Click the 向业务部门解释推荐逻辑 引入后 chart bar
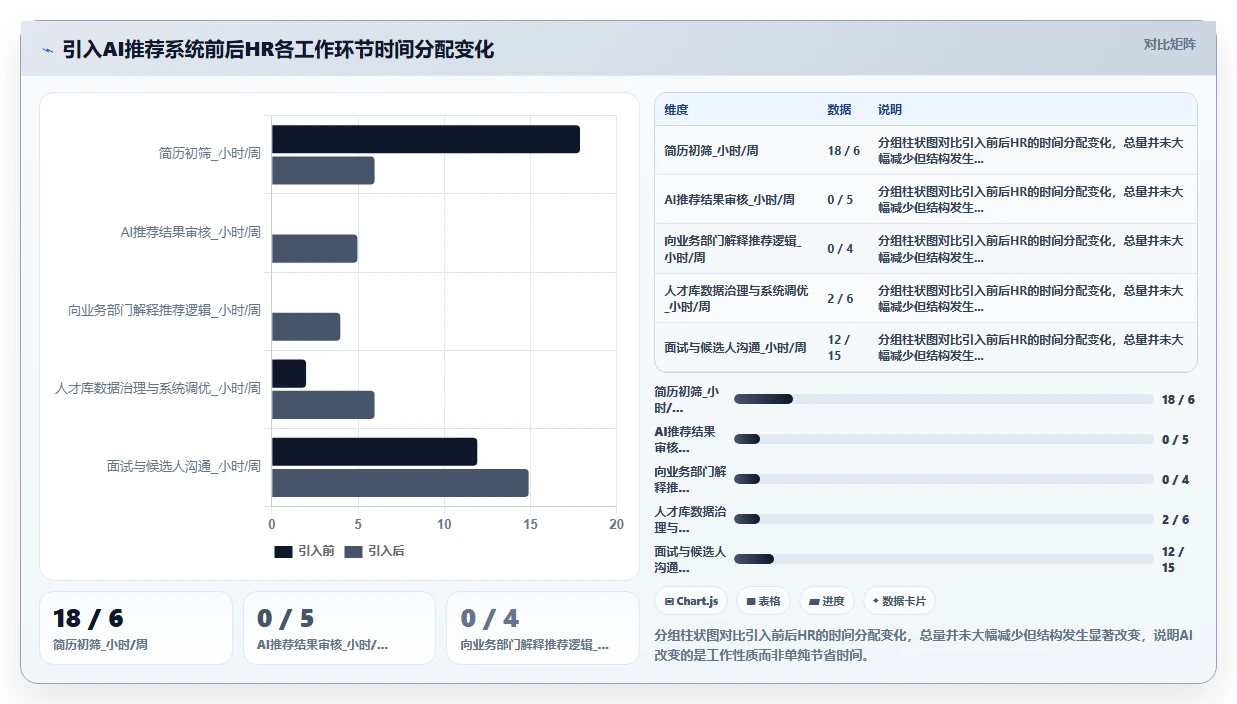This screenshot has height=704, width=1237. coord(306,327)
